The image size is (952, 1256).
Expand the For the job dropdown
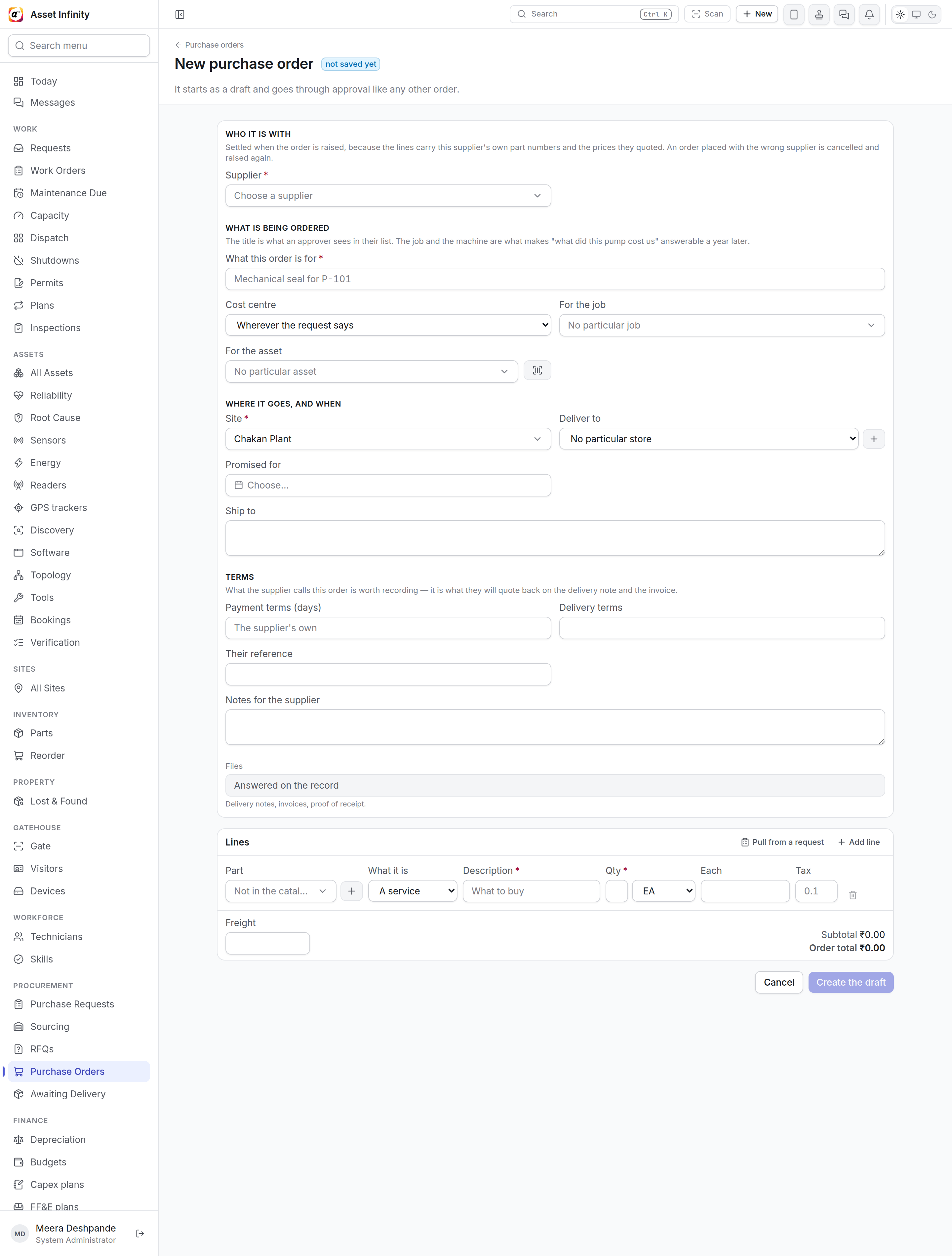(722, 325)
